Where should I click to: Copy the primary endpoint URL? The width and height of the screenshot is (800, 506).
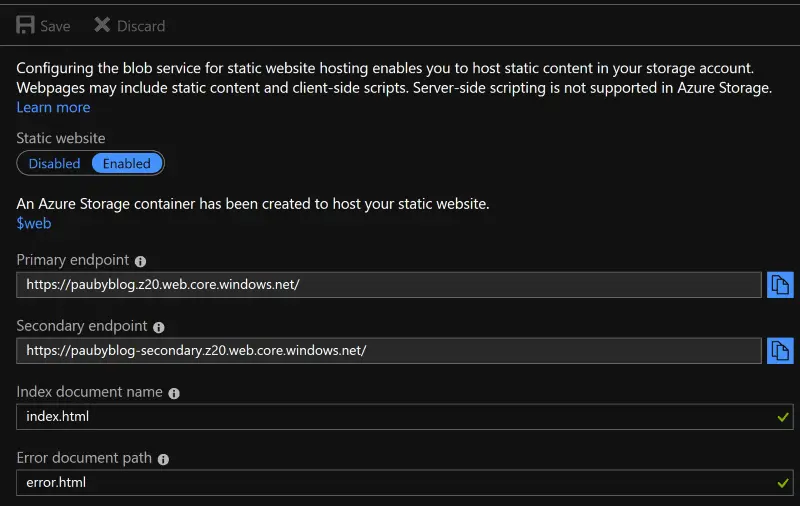pyautogui.click(x=780, y=285)
